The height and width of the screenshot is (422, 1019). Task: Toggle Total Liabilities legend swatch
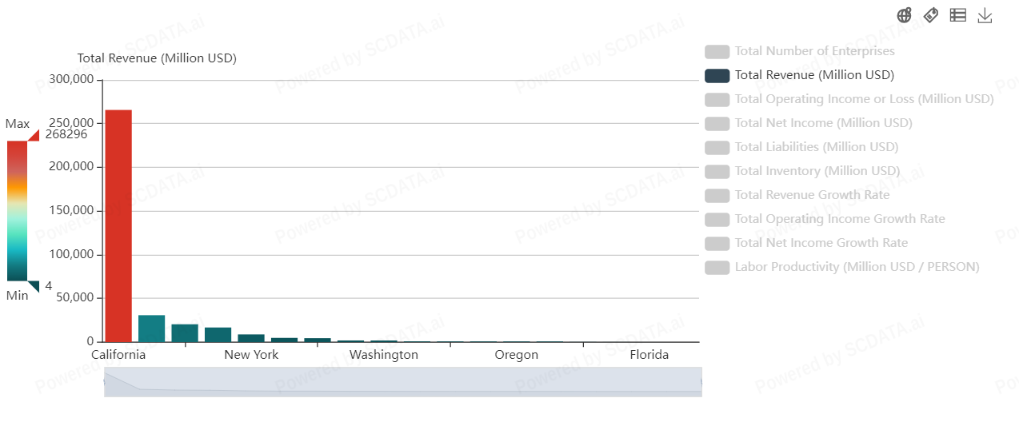tap(717, 147)
